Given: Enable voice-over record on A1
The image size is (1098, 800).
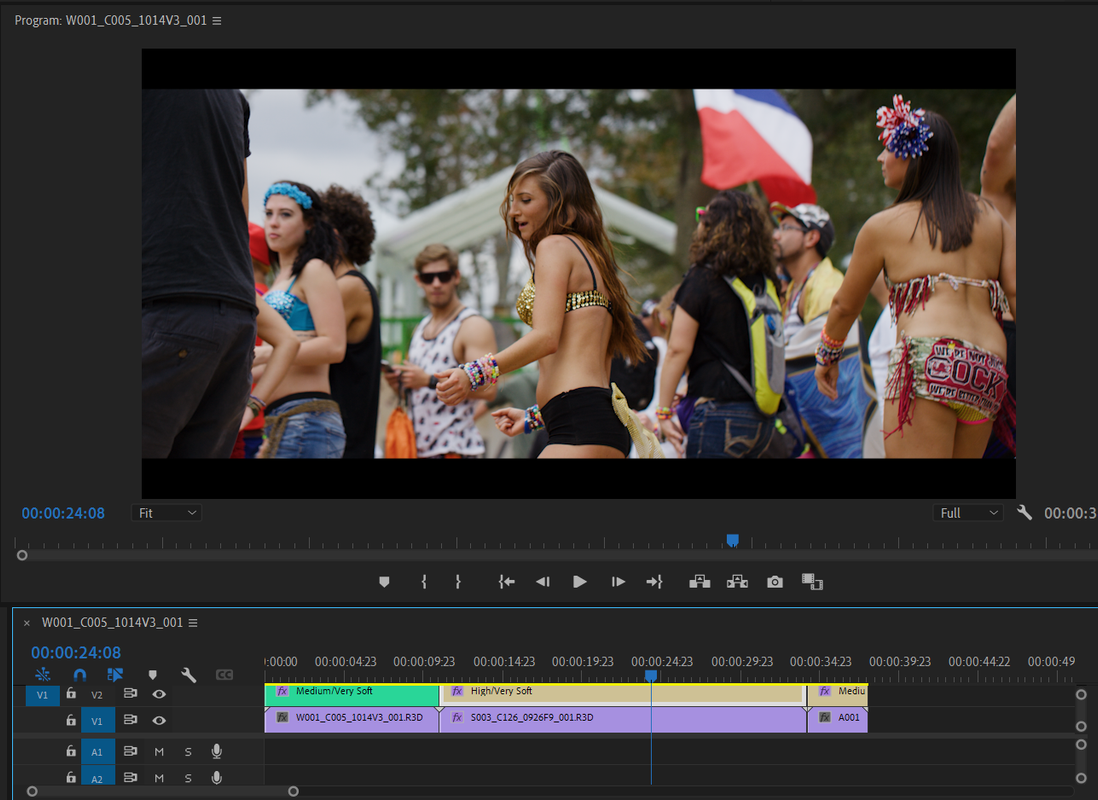Looking at the screenshot, I should (x=217, y=751).
